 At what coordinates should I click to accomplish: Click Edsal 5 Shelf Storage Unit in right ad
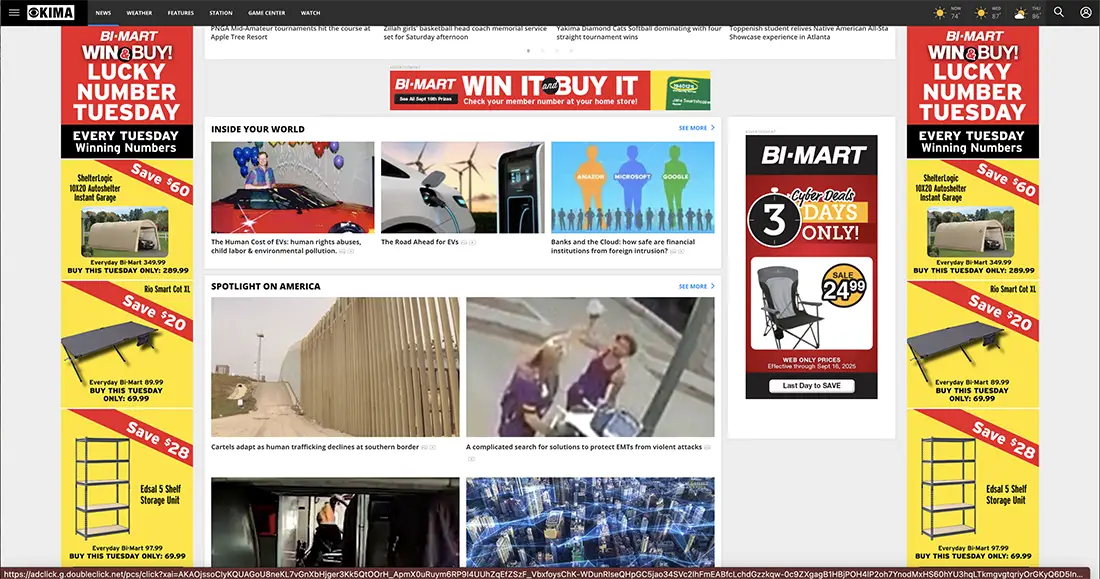pyautogui.click(x=973, y=488)
